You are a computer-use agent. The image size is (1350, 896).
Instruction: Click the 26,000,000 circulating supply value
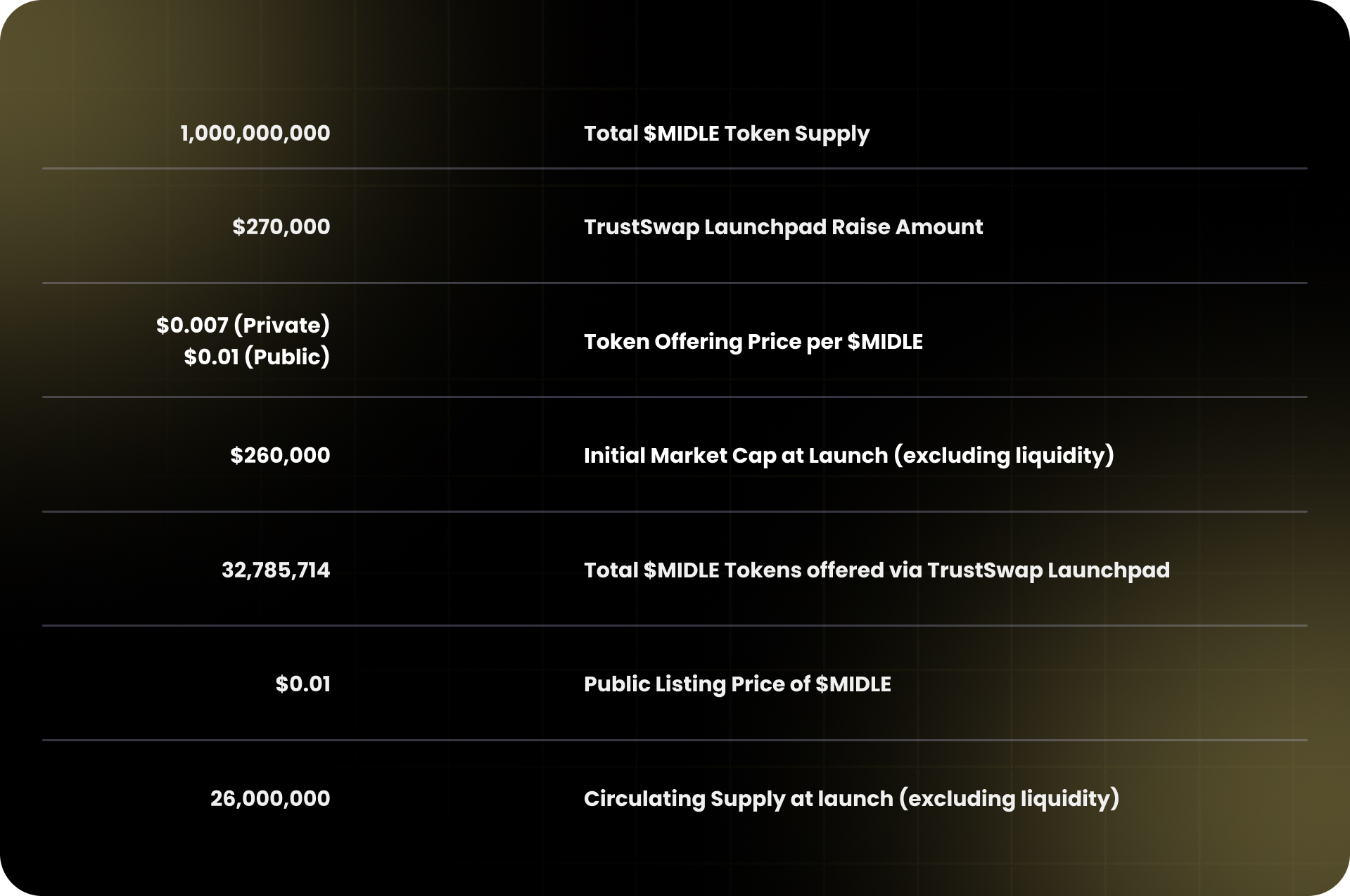270,798
